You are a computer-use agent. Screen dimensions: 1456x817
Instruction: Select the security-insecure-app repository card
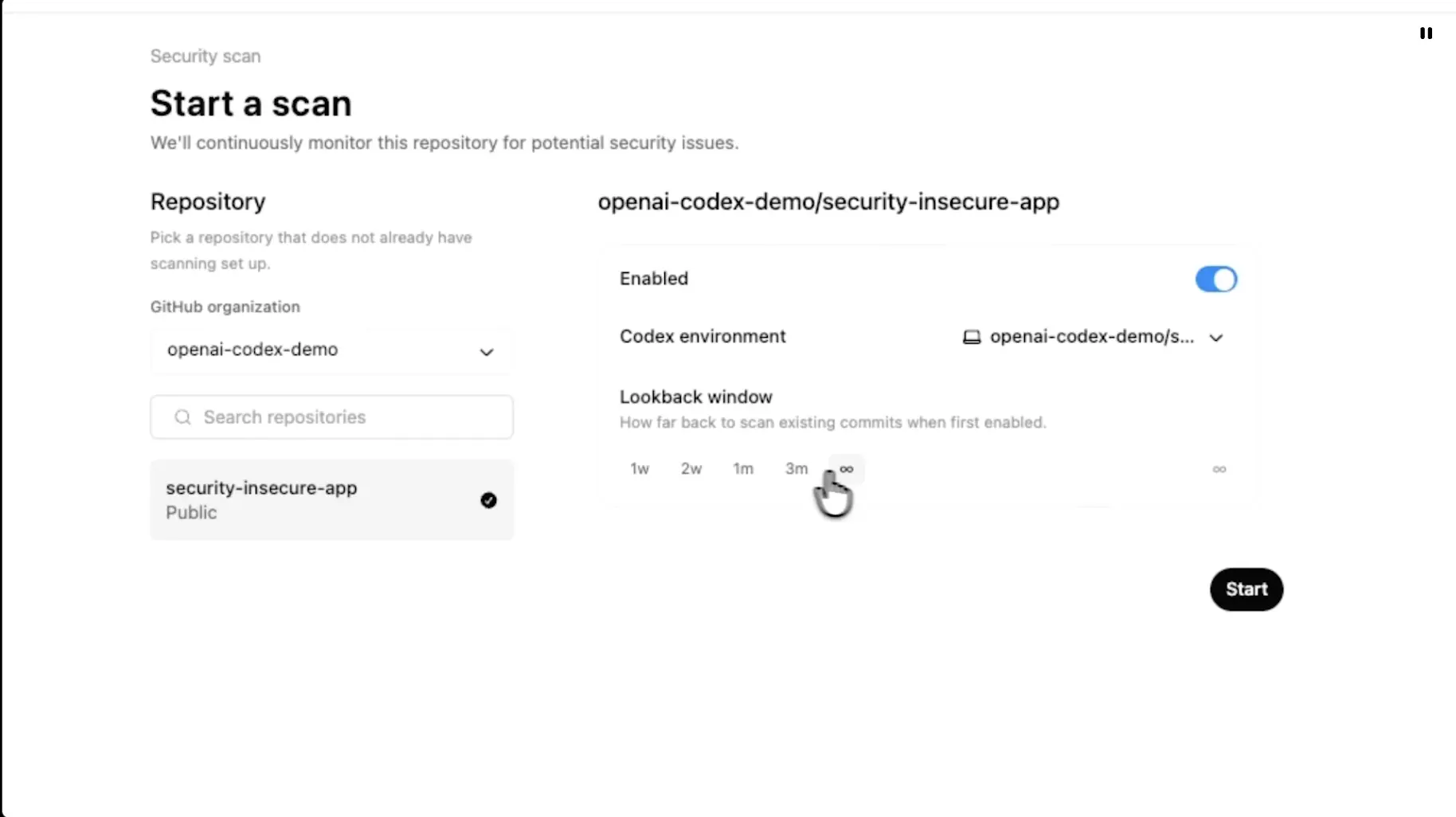point(331,500)
